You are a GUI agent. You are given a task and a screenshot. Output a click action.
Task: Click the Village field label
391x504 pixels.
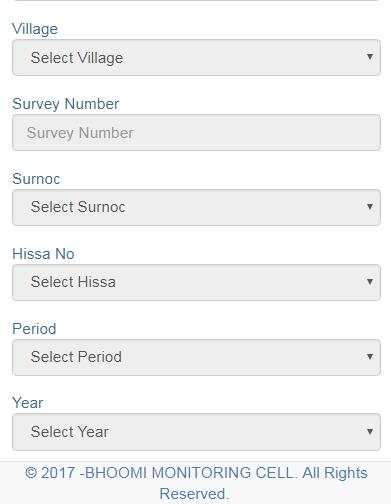(x=35, y=29)
